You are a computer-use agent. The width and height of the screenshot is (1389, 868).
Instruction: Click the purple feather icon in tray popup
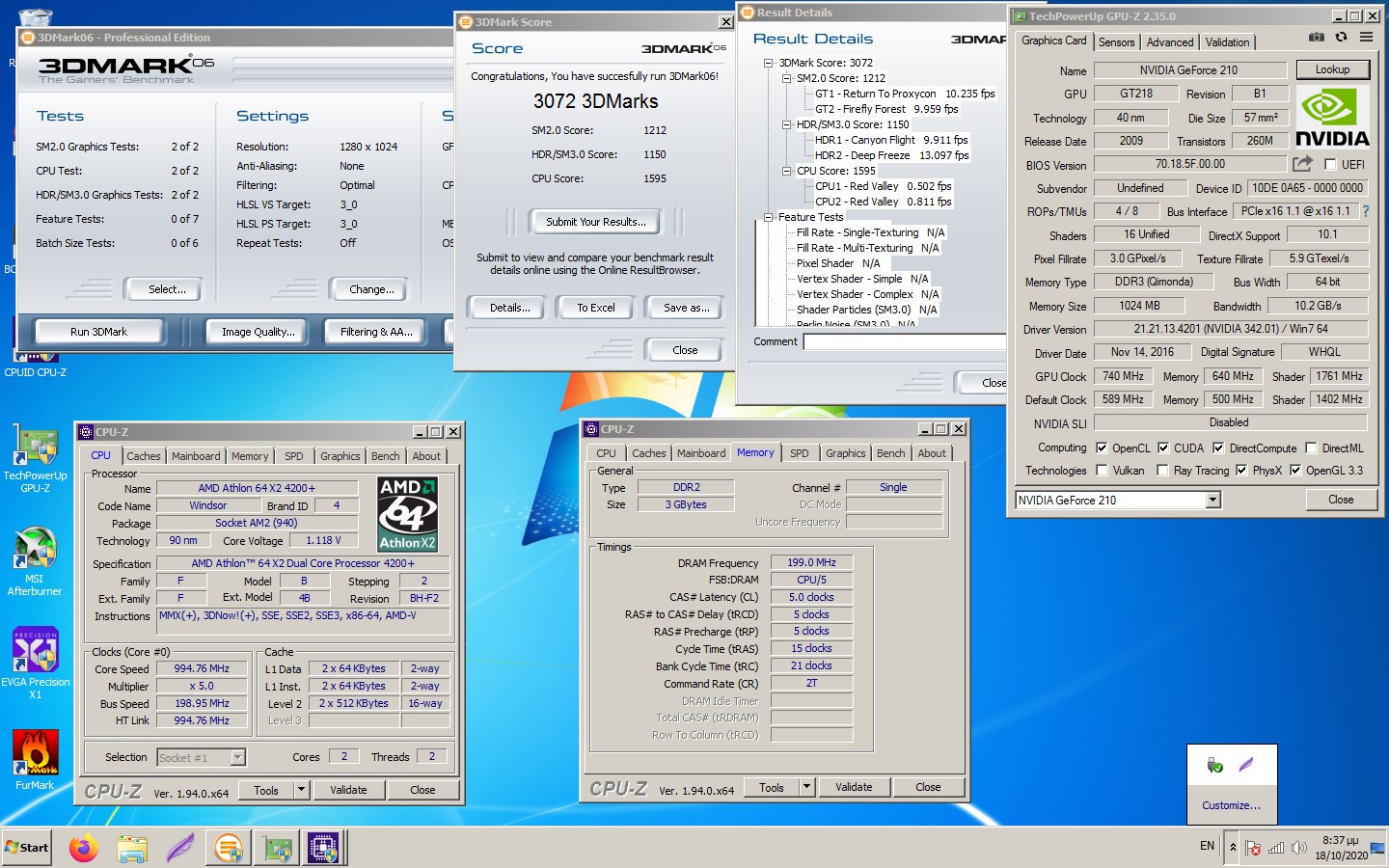(x=1246, y=765)
